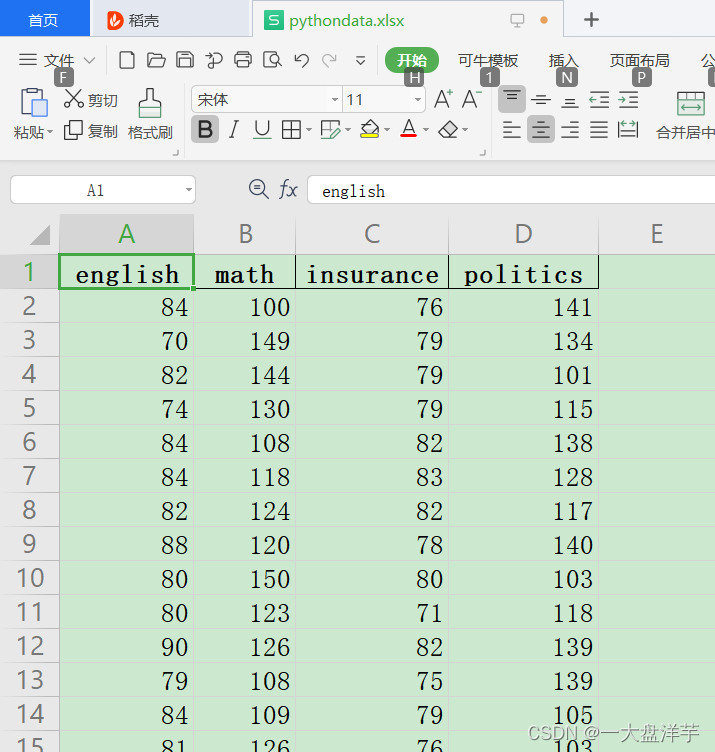
Task: Select the math value 149 cell
Action: [x=245, y=341]
